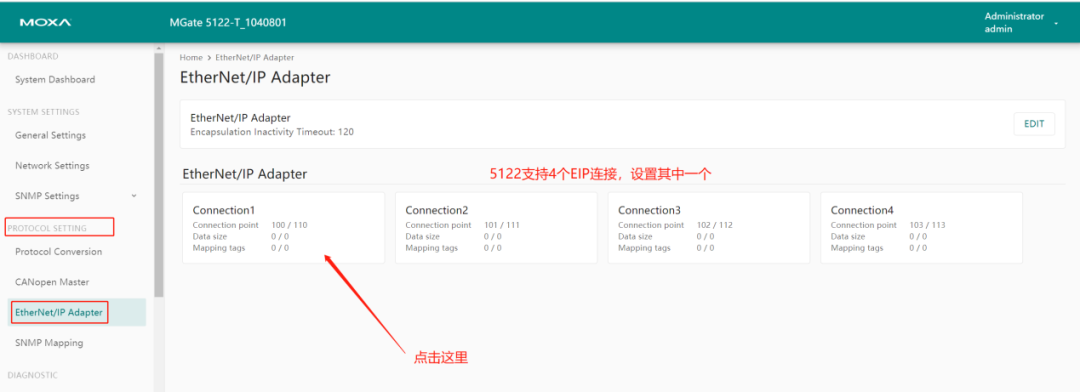1080x392 pixels.
Task: Click Connection3 Data size label
Action: tap(635, 236)
